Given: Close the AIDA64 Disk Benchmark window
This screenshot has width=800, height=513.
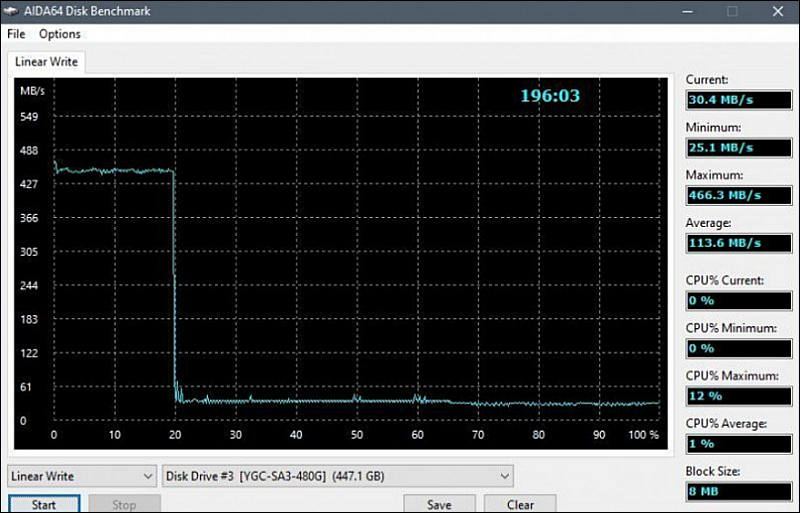Looking at the screenshot, I should tap(778, 11).
